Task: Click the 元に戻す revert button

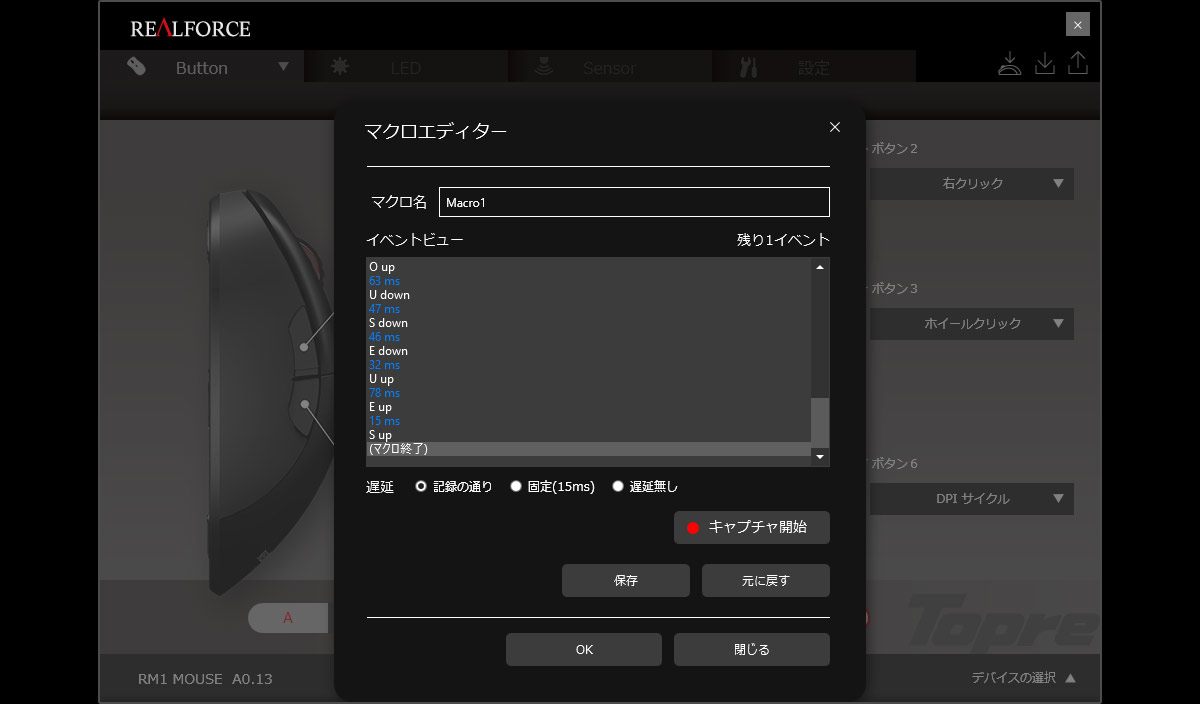Action: [x=766, y=581]
